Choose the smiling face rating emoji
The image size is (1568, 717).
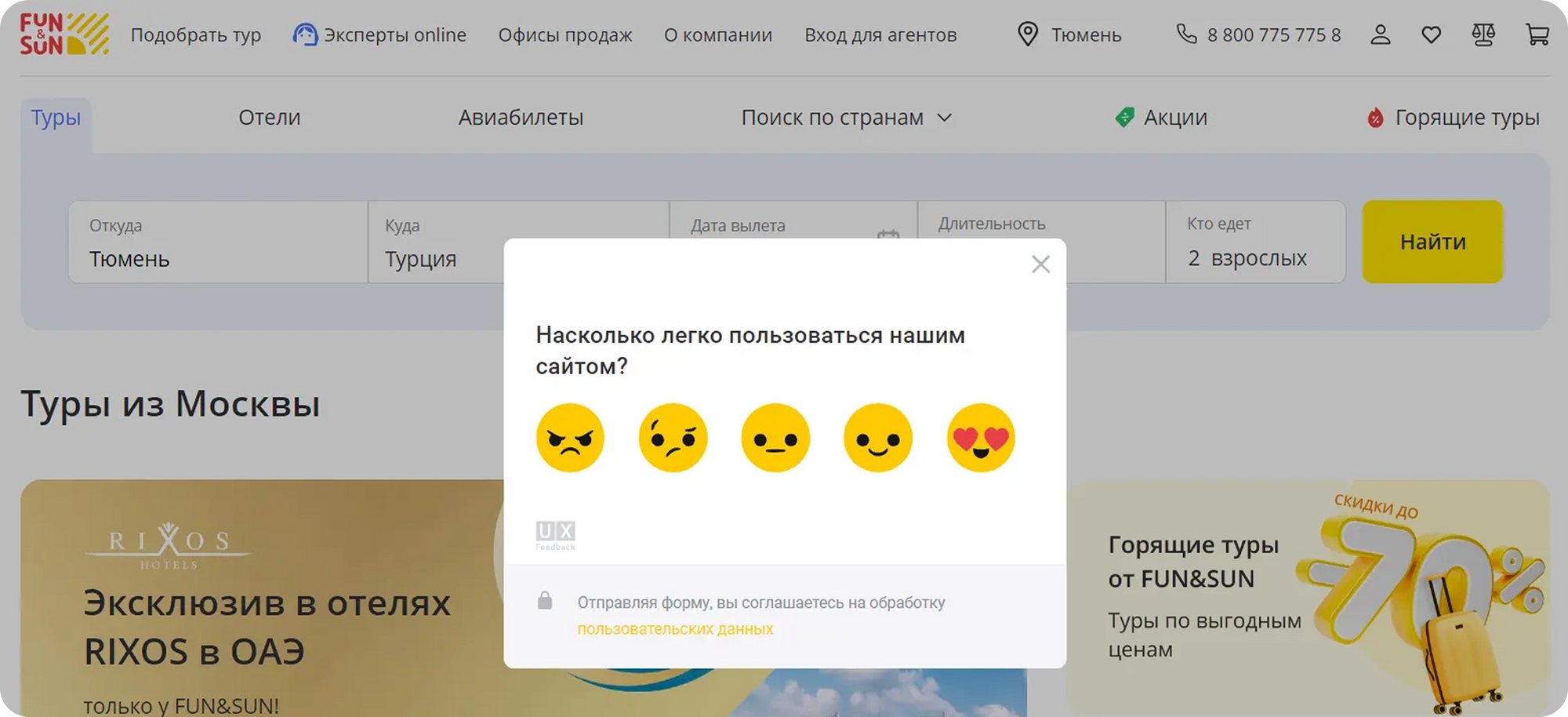pos(878,438)
